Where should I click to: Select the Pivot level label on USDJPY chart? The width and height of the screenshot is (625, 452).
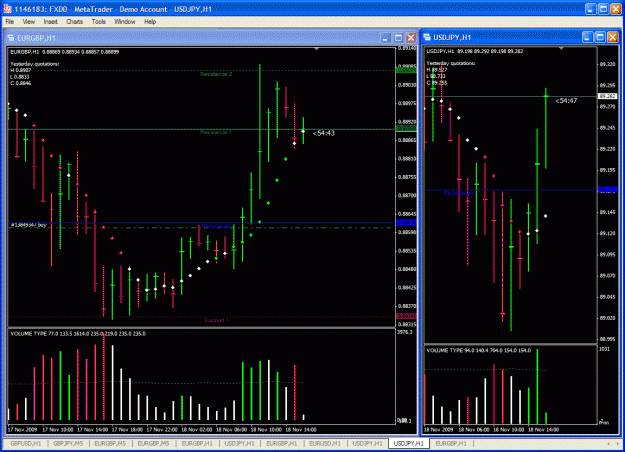458,193
